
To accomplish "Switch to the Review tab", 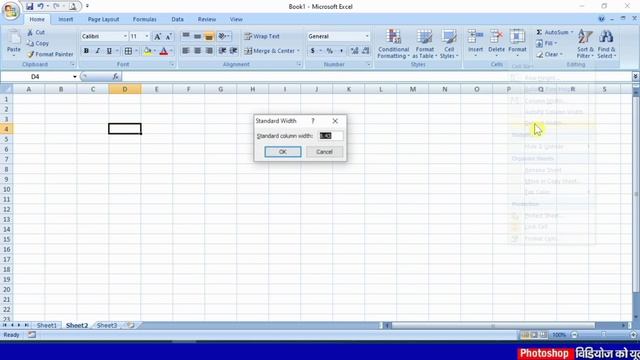I will (207, 19).
